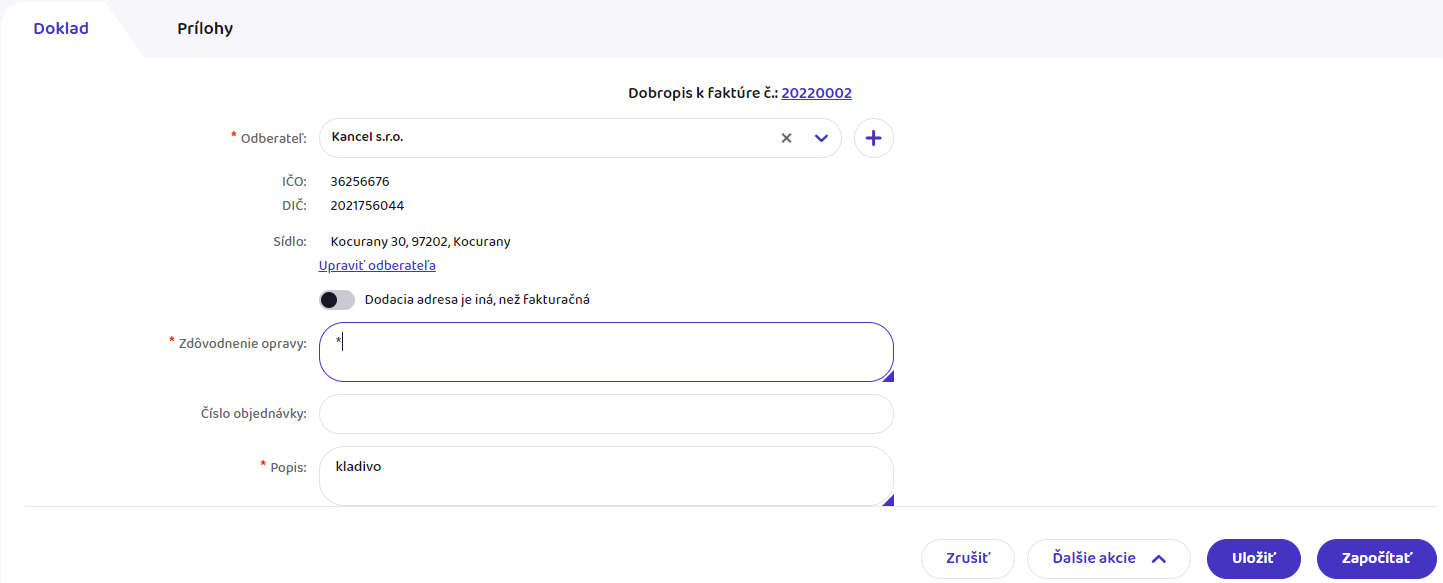Click the Sídlo address Kocurany 30

click(x=420, y=242)
